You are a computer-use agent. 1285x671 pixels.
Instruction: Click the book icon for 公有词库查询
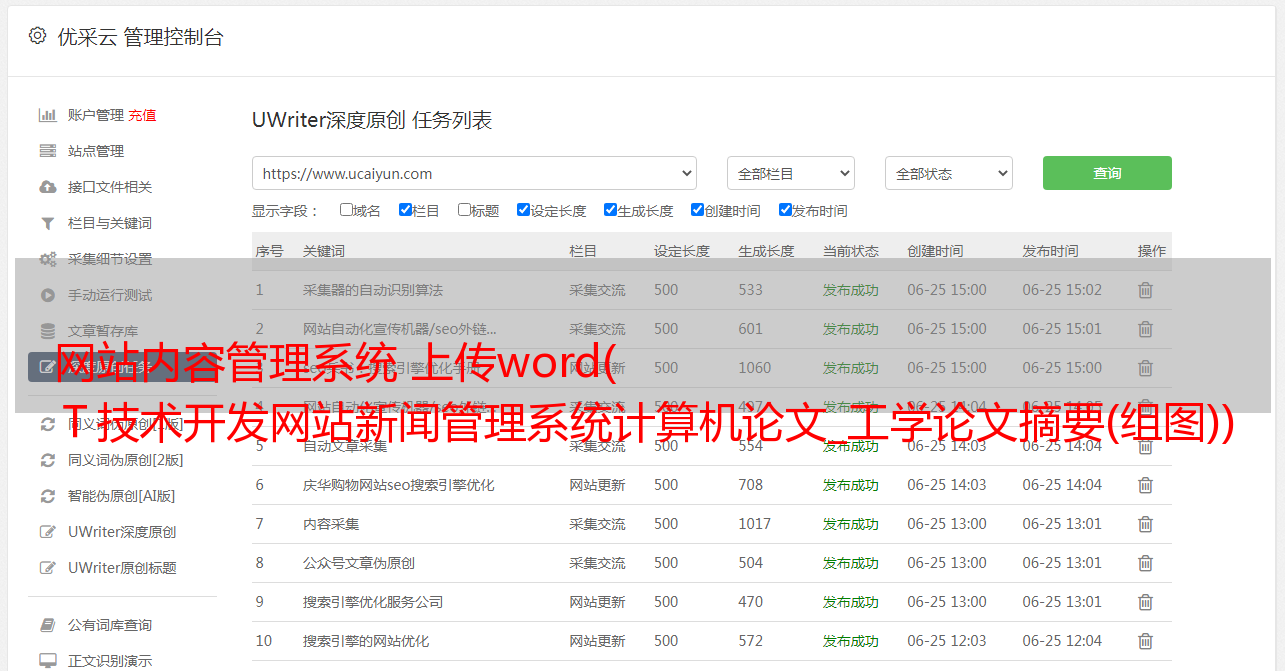coord(47,625)
